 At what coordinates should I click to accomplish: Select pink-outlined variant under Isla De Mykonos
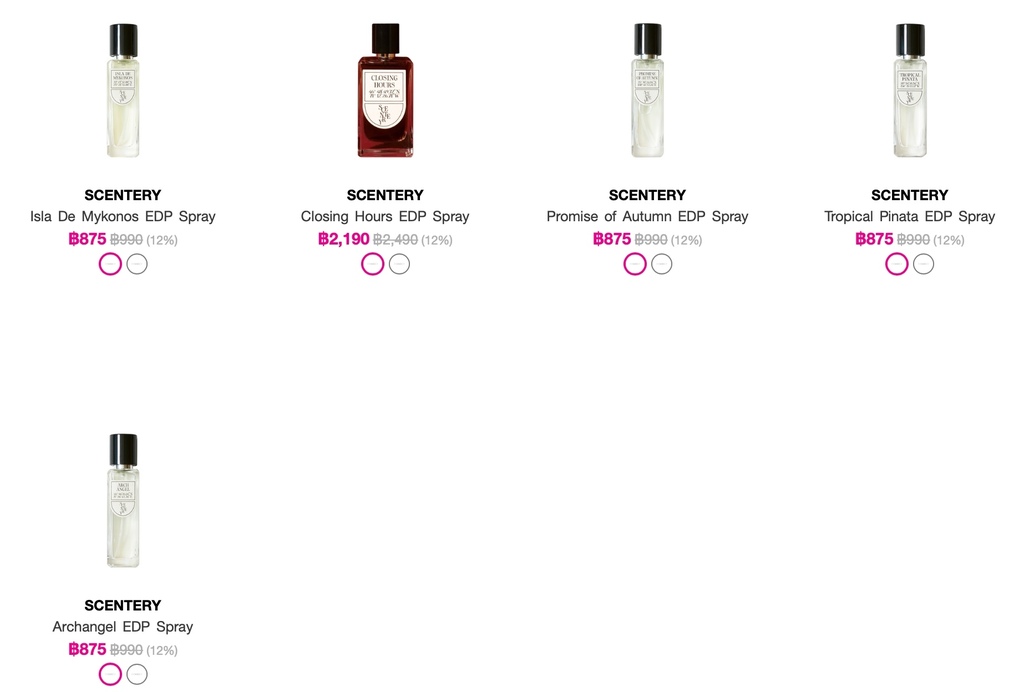click(x=110, y=264)
